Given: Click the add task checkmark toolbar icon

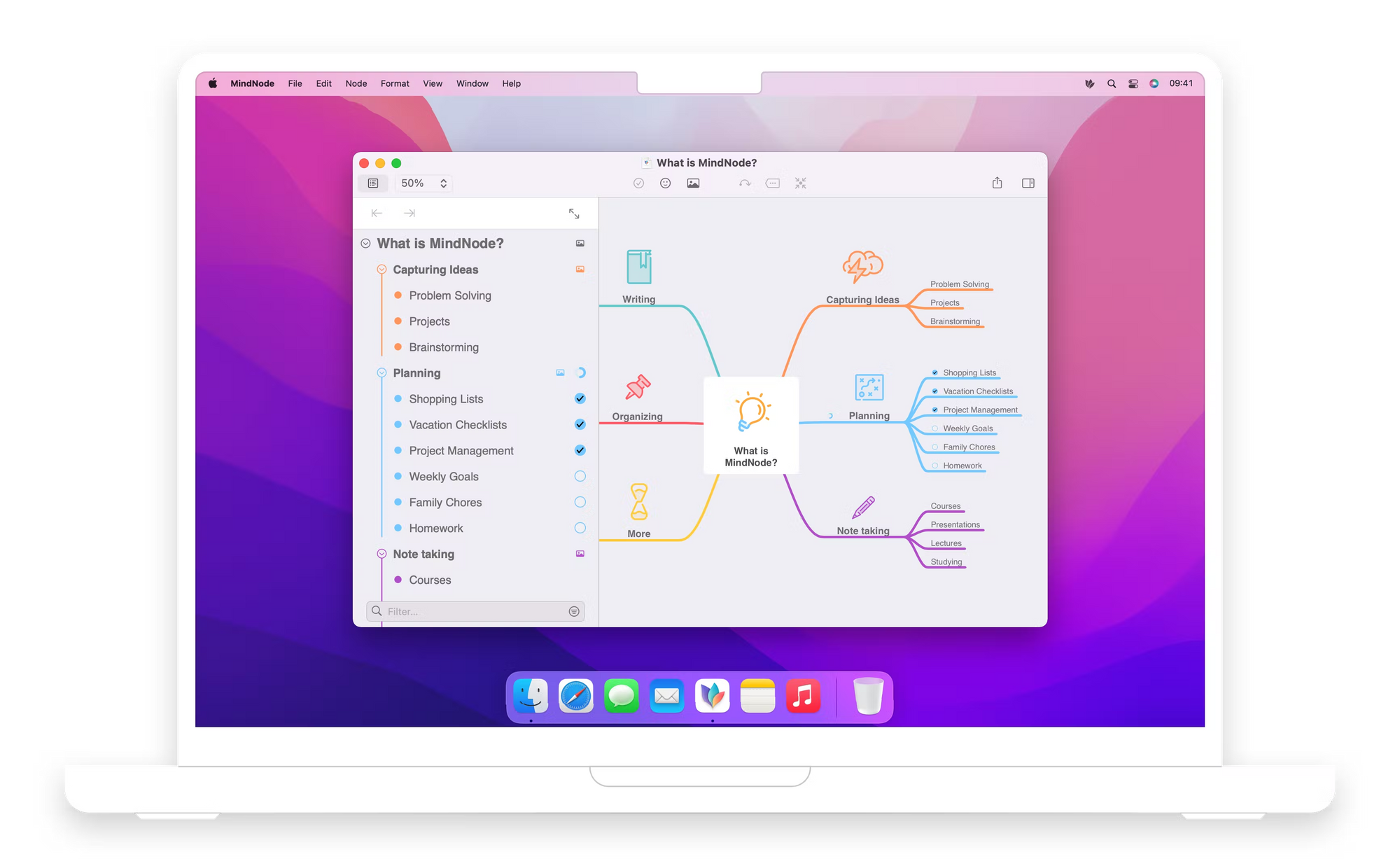Looking at the screenshot, I should click(x=638, y=183).
